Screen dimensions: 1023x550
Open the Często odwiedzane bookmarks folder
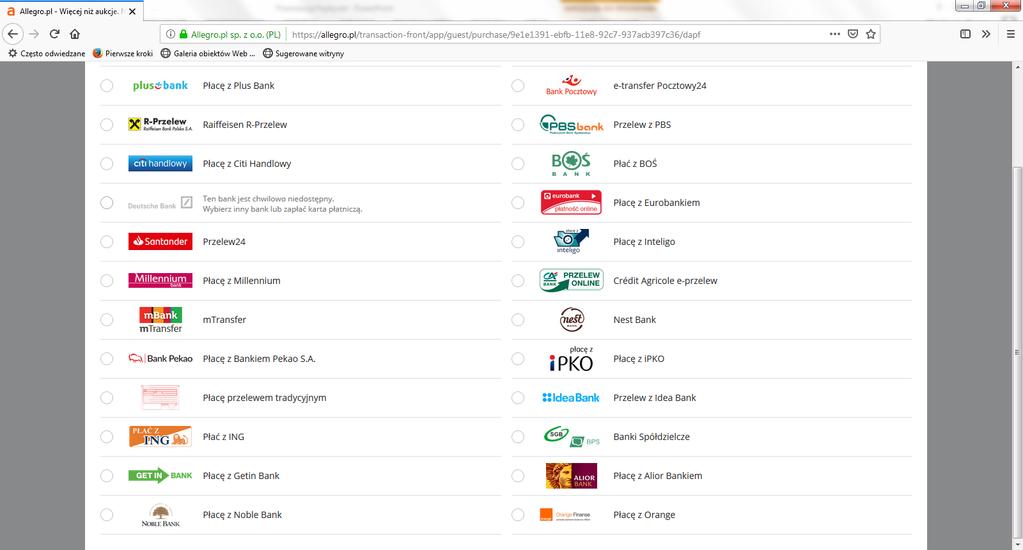pyautogui.click(x=46, y=53)
